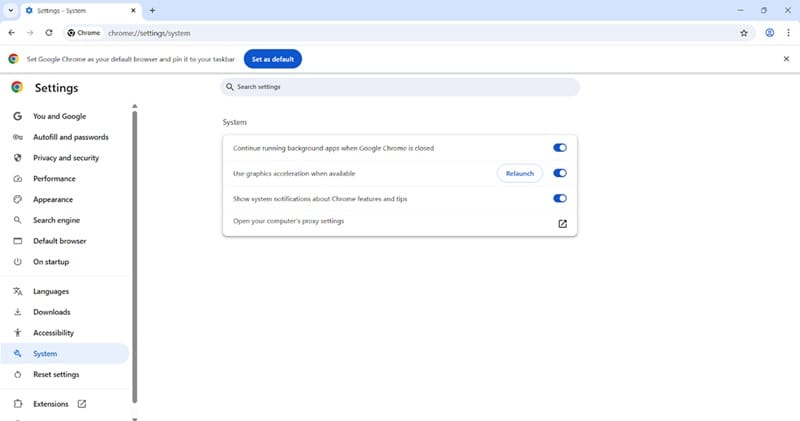Click the Extensions external link icon
The image size is (800, 421).
[x=82, y=404]
